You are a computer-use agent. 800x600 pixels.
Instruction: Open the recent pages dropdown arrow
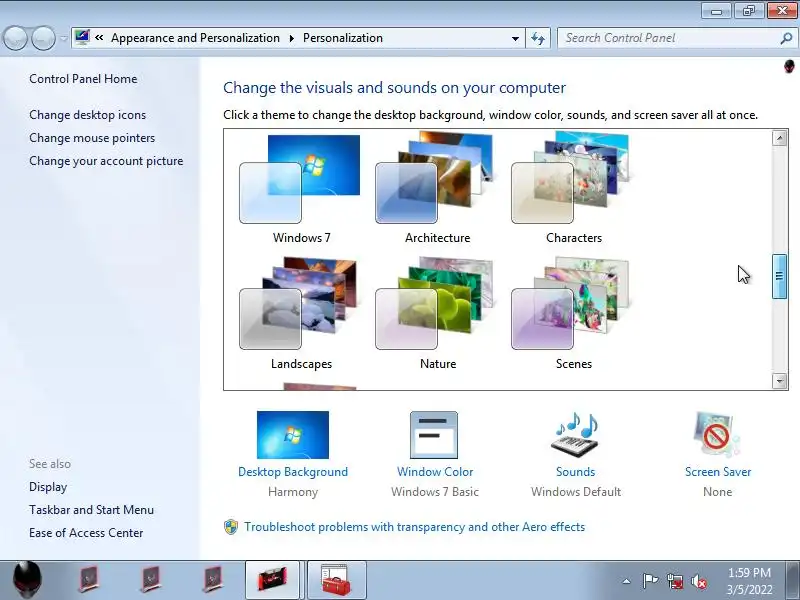coord(63,38)
